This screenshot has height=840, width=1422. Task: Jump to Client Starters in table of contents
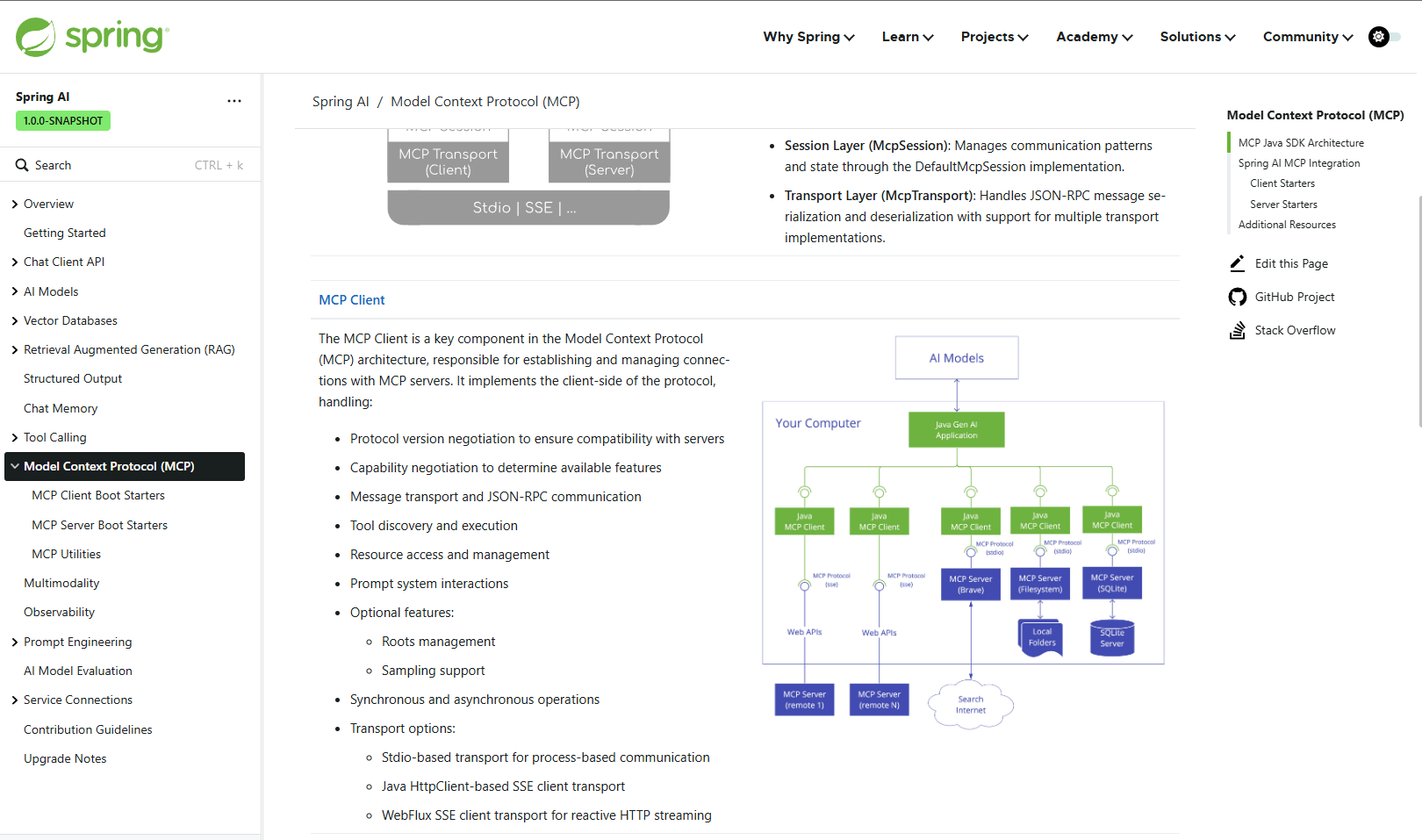pyautogui.click(x=1282, y=183)
